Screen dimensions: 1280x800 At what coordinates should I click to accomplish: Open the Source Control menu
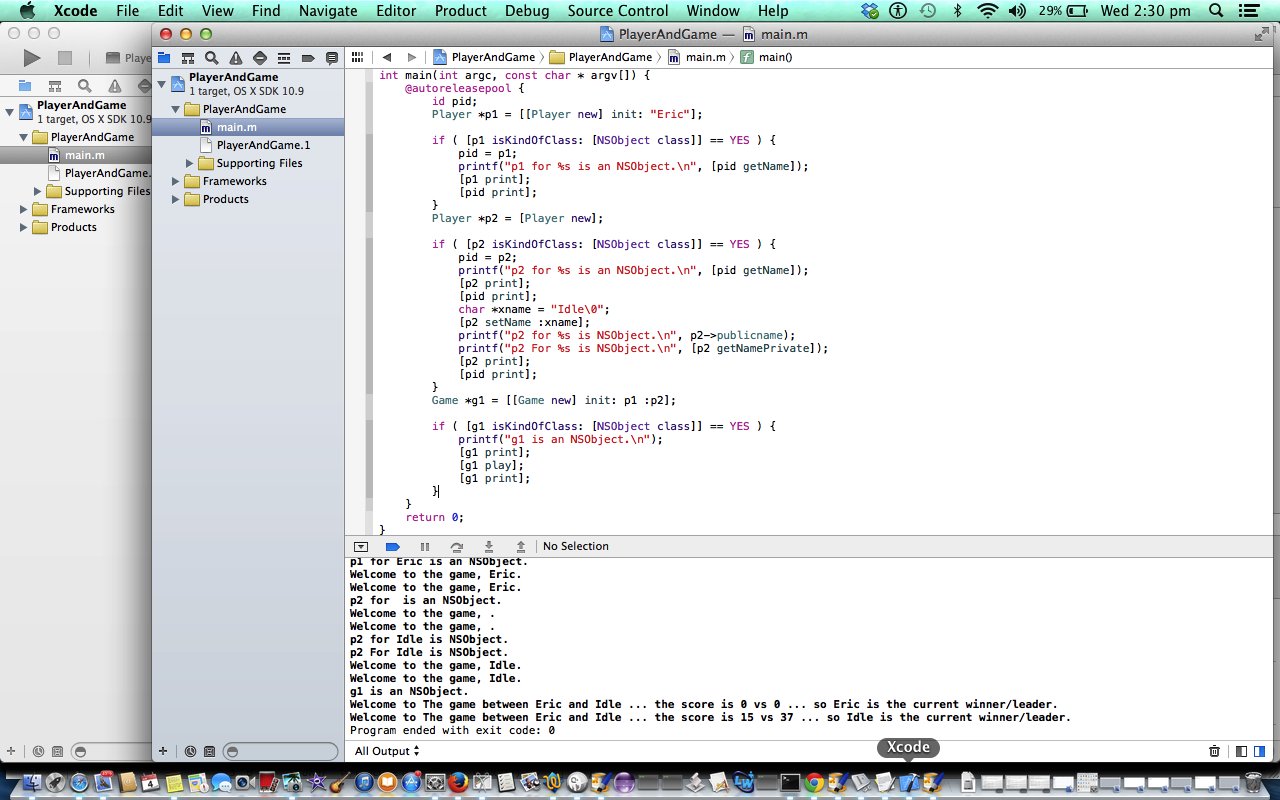tap(617, 11)
